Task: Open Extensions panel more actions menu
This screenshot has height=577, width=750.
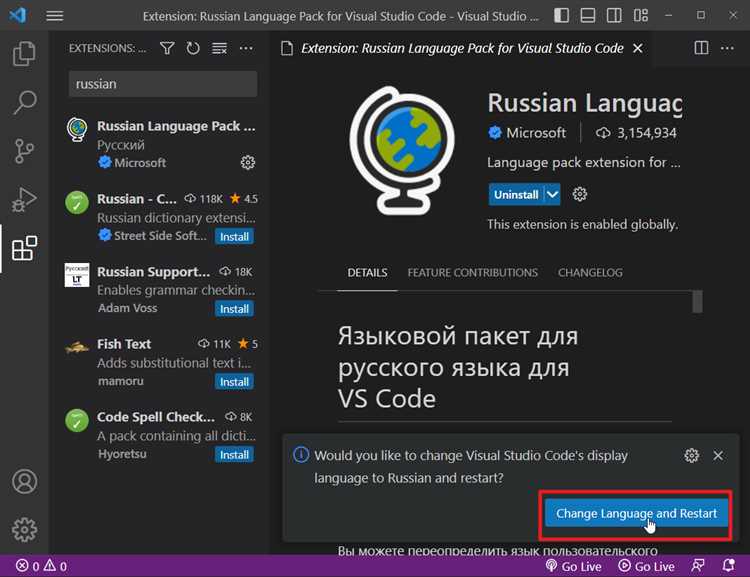Action: click(x=246, y=48)
